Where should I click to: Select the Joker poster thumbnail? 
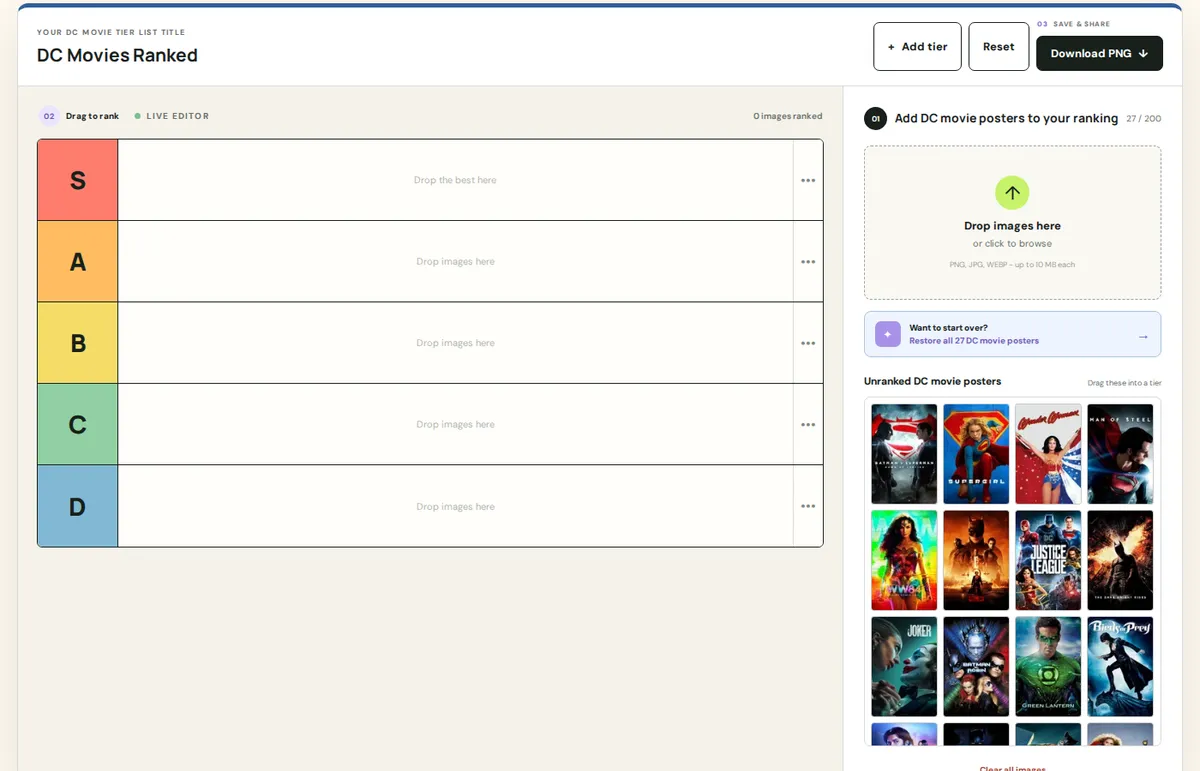click(904, 666)
